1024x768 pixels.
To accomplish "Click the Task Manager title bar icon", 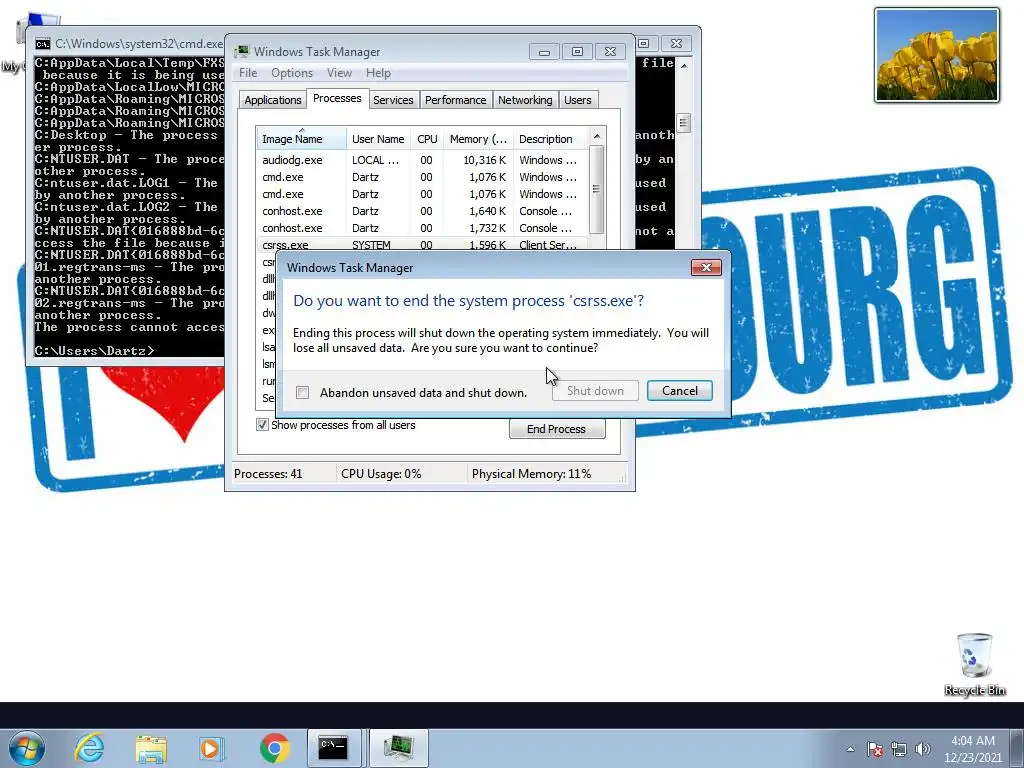I will 242,52.
